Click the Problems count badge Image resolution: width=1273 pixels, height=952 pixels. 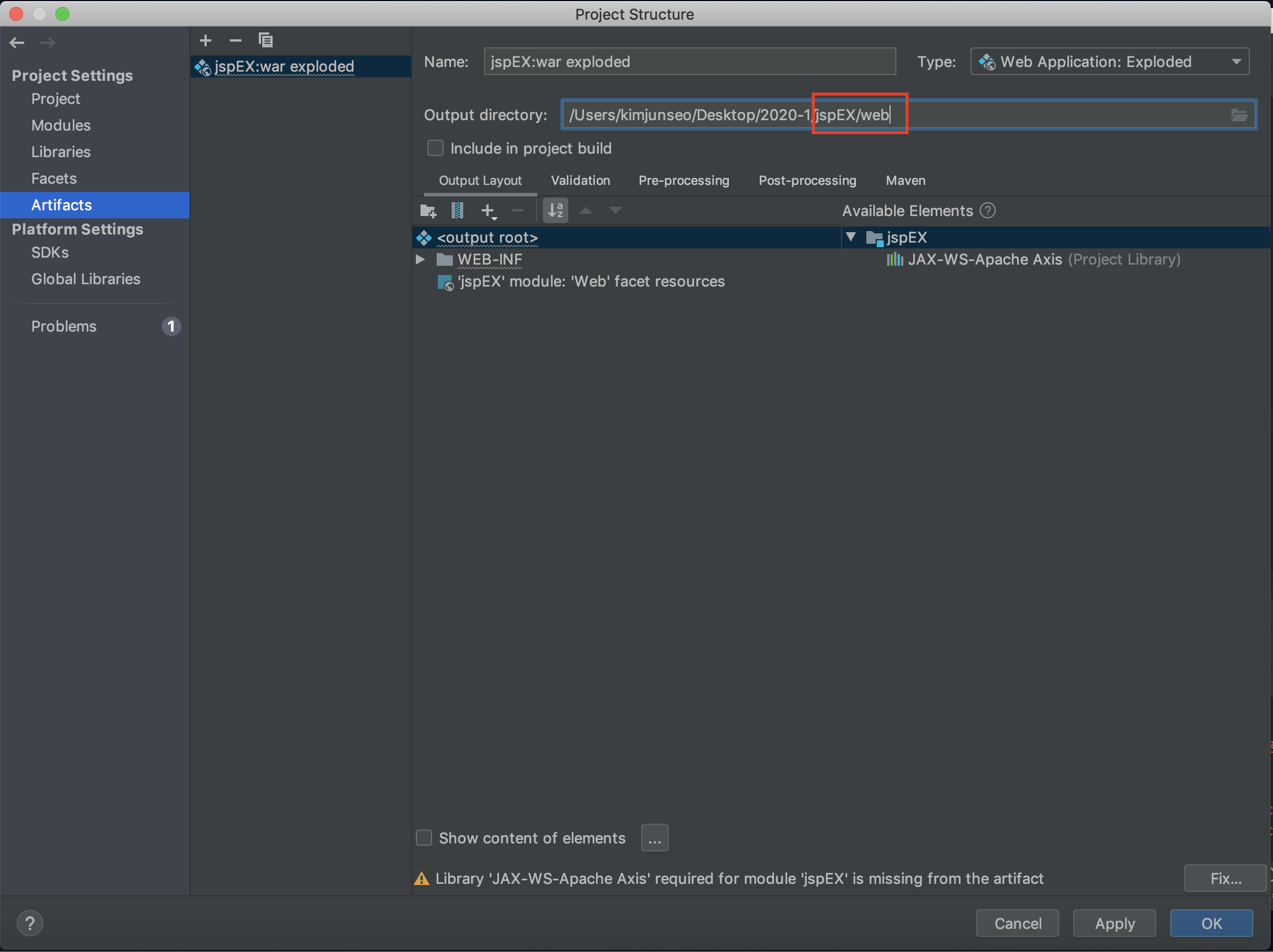click(x=171, y=326)
